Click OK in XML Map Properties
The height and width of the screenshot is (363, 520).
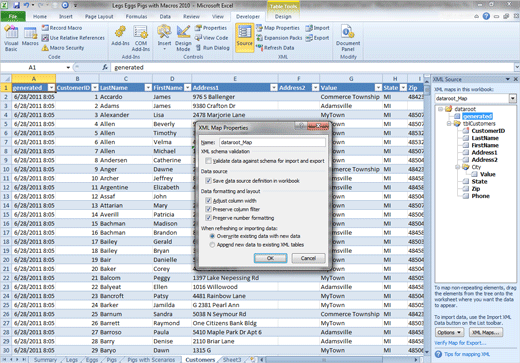(x=270, y=258)
